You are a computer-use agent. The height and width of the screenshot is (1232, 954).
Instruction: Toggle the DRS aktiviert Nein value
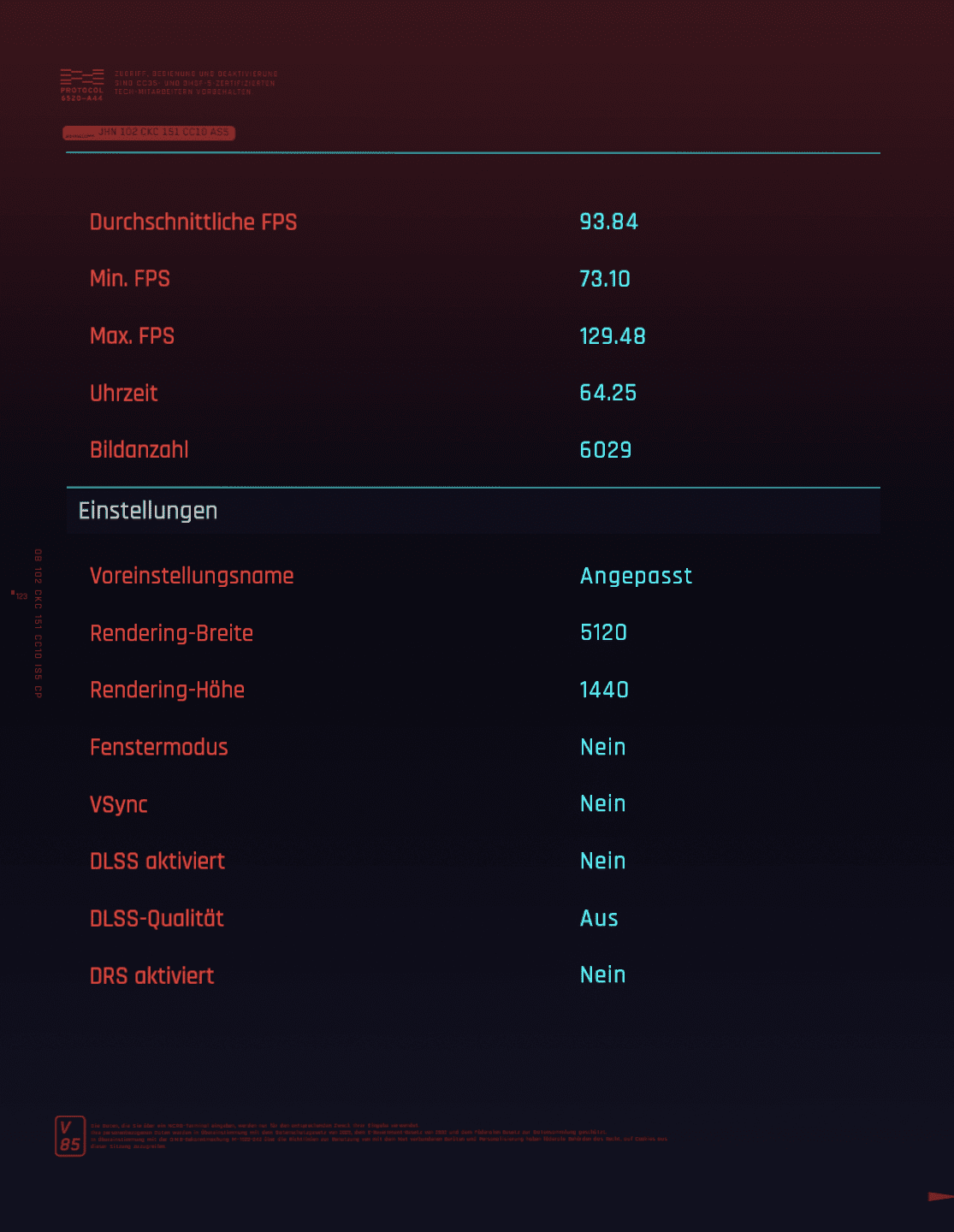click(603, 974)
